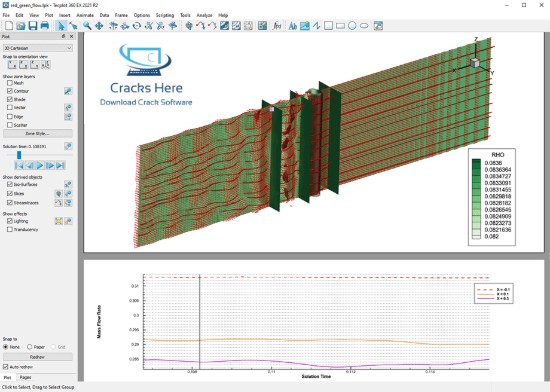The image size is (550, 392).
Task: Toggle the Iso-Surfaces checkbox
Action: coord(9,184)
